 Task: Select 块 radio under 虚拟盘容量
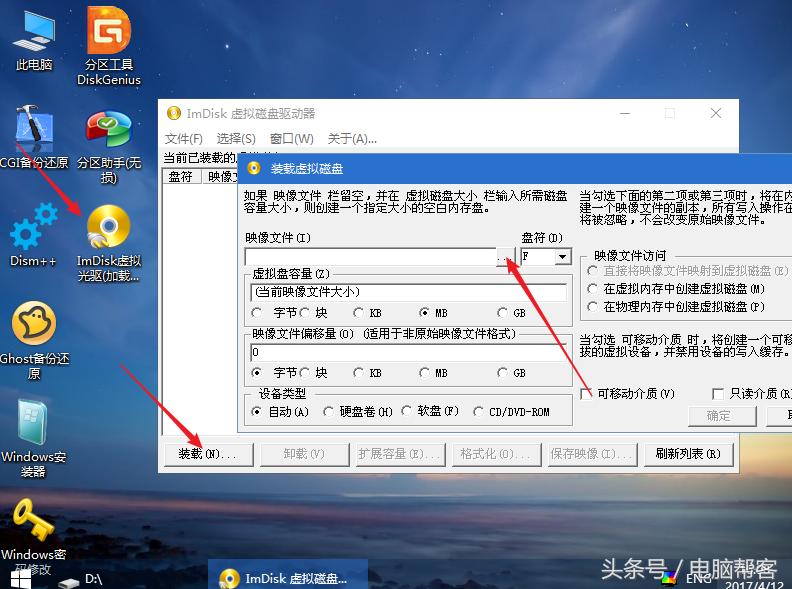[305, 313]
